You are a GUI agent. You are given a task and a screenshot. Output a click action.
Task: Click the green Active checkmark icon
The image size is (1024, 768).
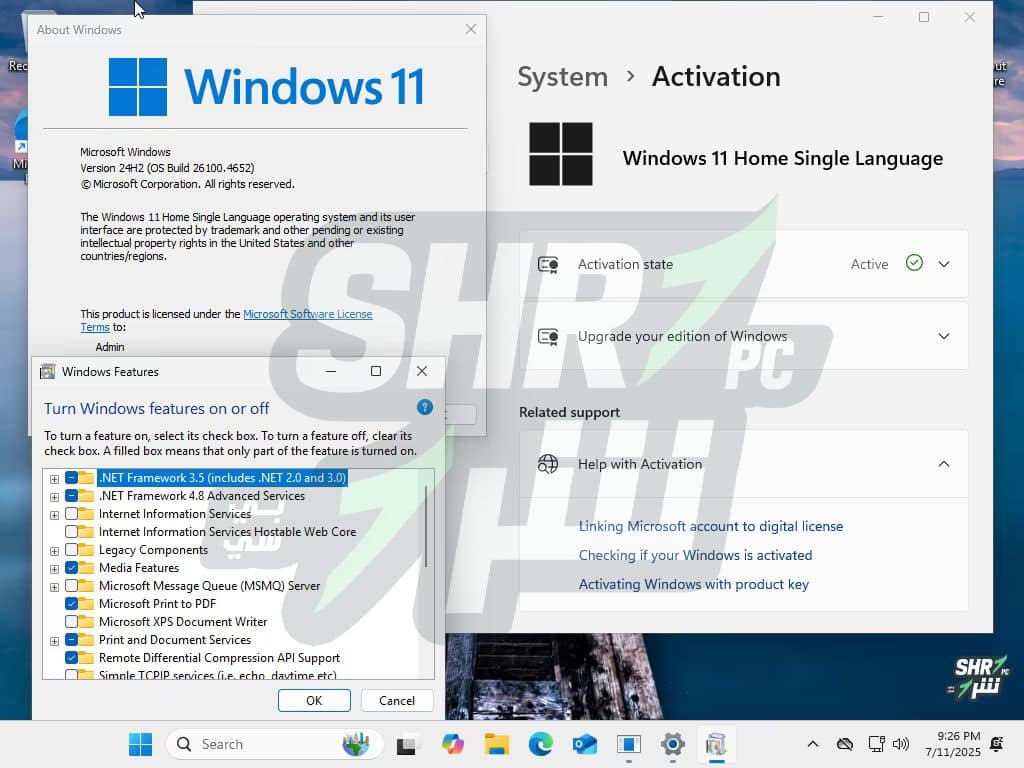(914, 263)
